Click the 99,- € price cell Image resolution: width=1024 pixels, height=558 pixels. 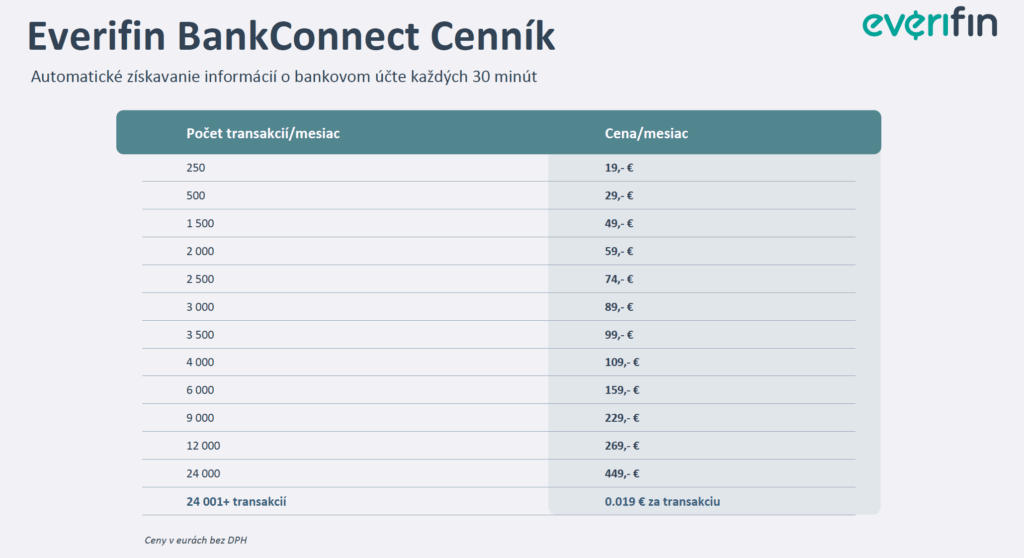[618, 335]
